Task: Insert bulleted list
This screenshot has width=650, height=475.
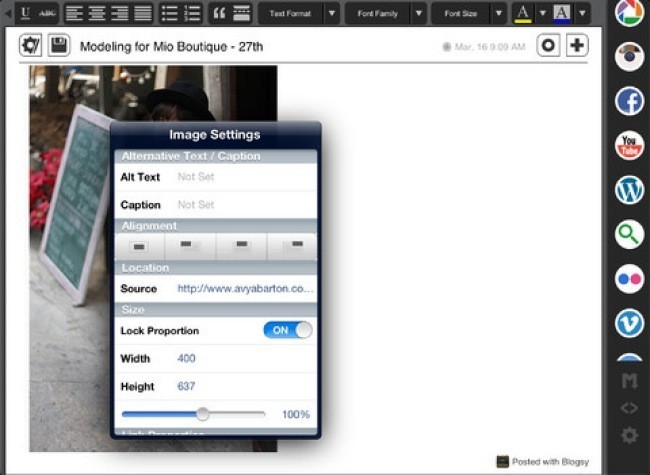Action: [x=170, y=13]
